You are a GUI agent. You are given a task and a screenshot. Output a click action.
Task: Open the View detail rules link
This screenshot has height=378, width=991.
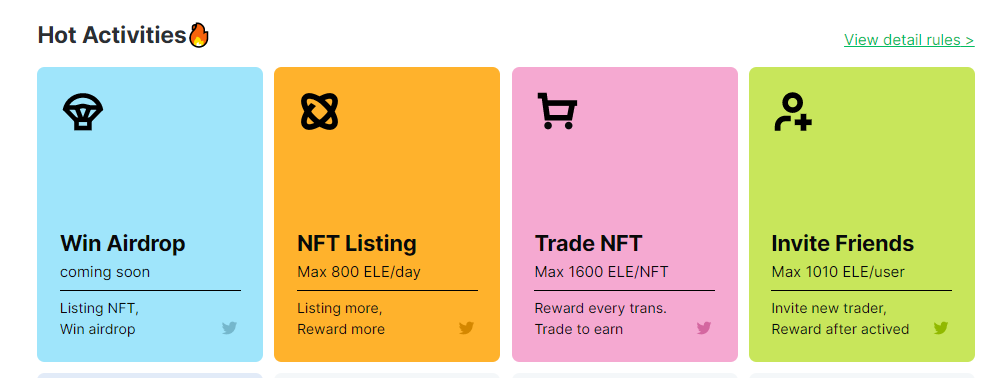[909, 40]
